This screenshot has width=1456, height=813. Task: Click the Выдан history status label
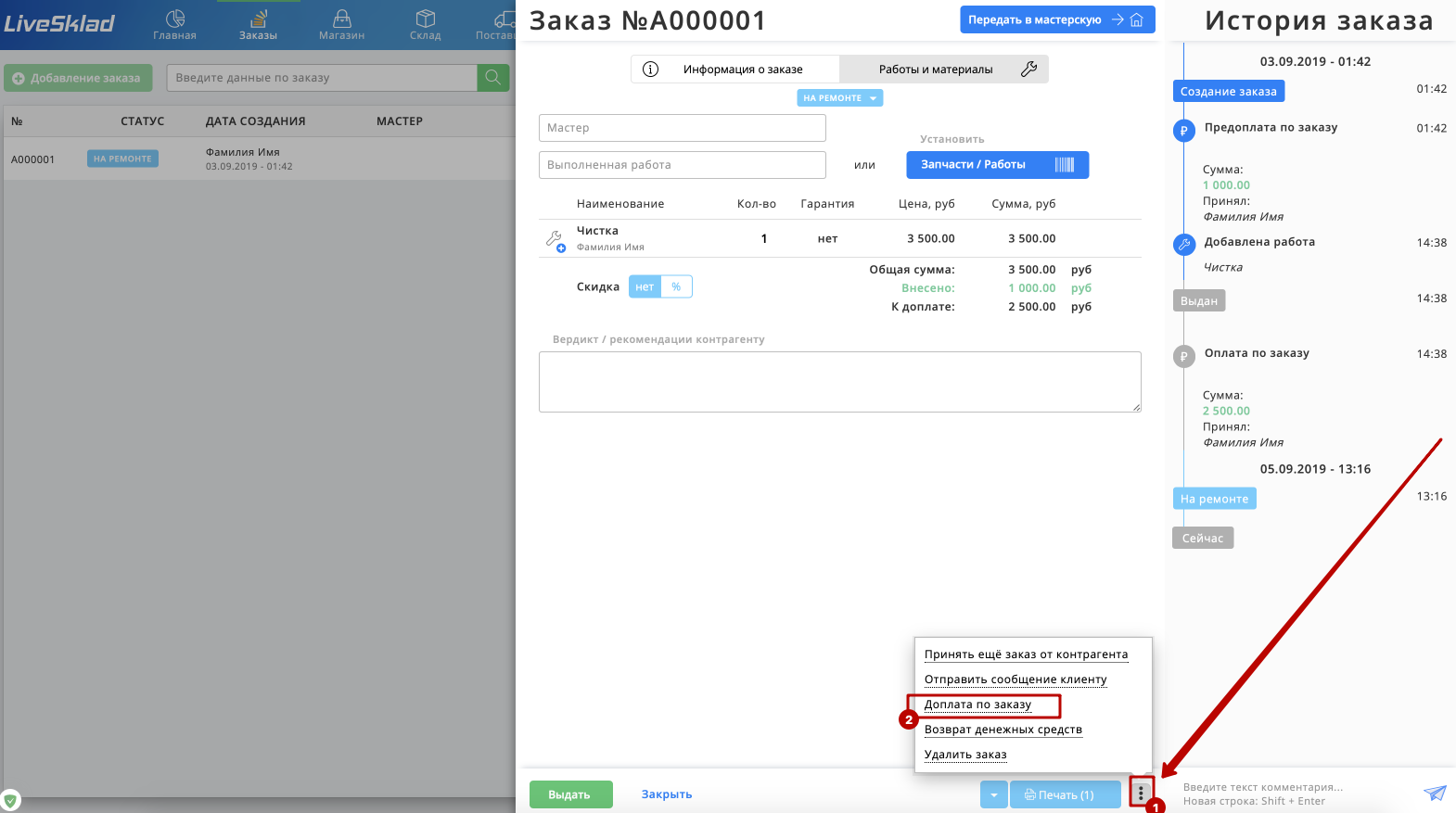(x=1198, y=300)
